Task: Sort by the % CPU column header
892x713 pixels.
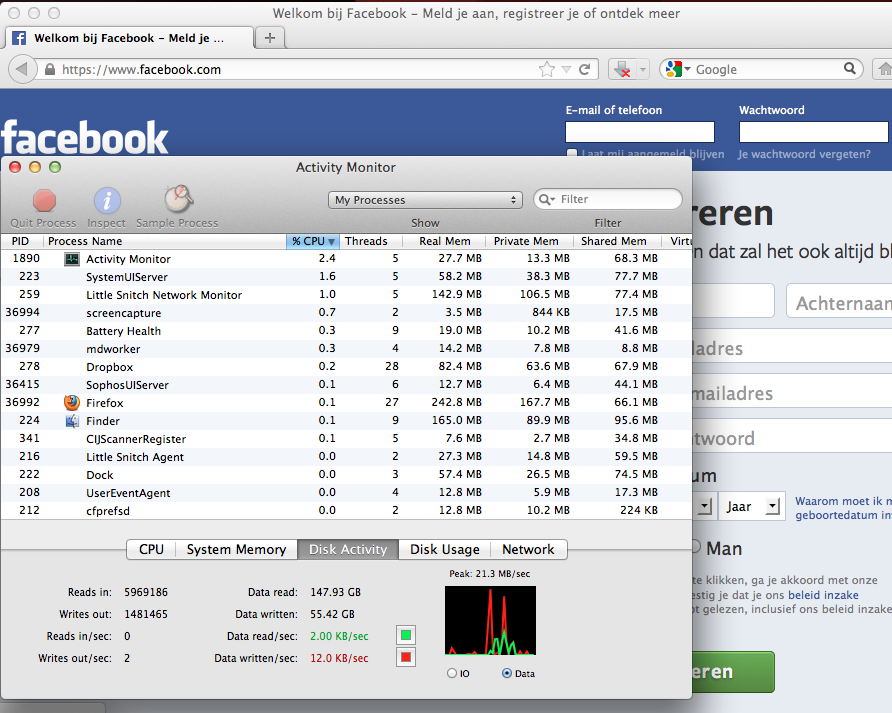Action: coord(312,241)
